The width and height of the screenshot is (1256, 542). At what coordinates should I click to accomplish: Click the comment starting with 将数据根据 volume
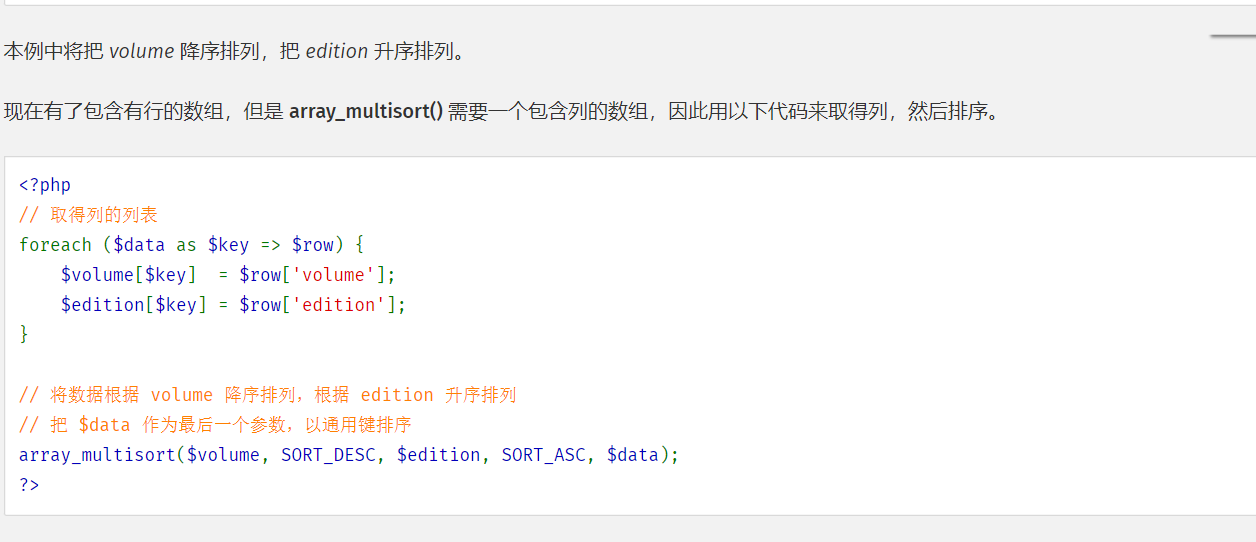coord(268,395)
